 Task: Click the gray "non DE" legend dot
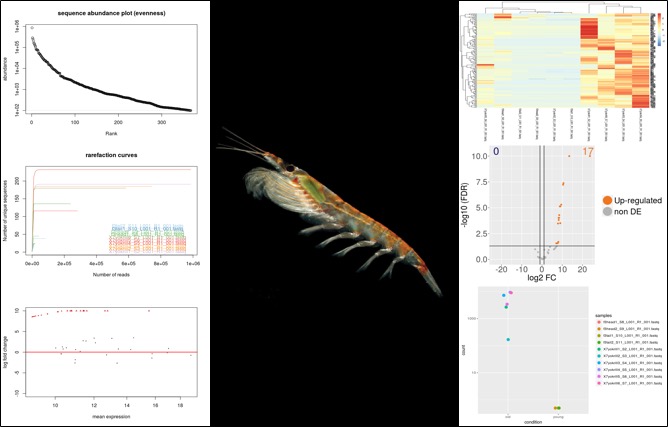point(607,211)
